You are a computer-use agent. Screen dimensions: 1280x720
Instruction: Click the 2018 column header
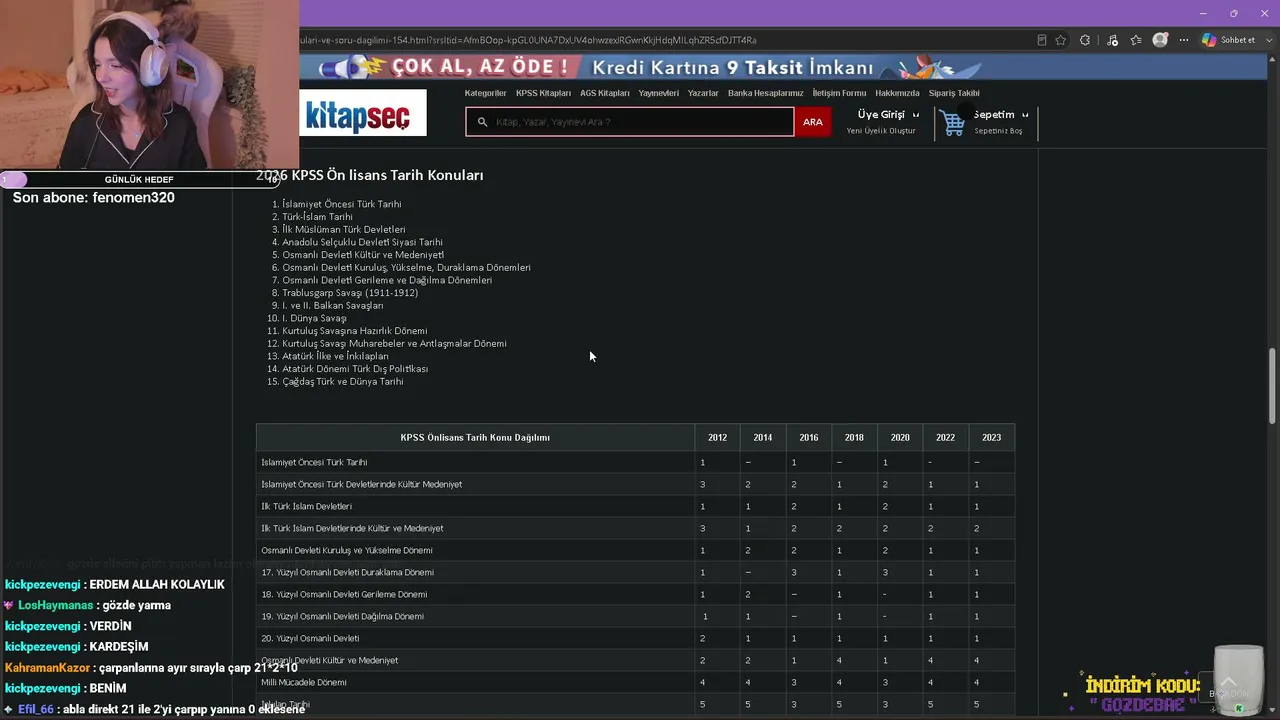854,437
